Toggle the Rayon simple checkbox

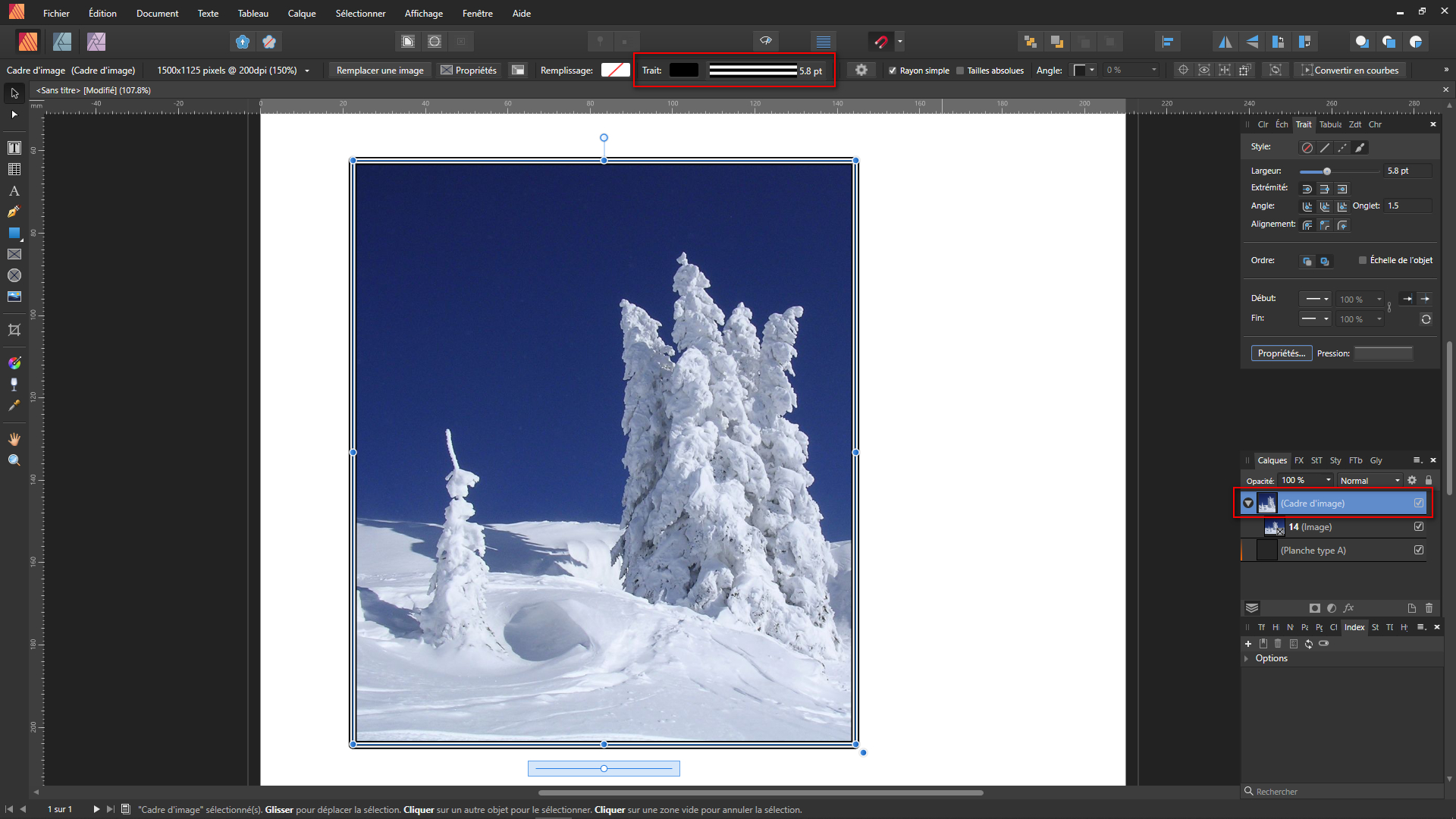point(893,71)
